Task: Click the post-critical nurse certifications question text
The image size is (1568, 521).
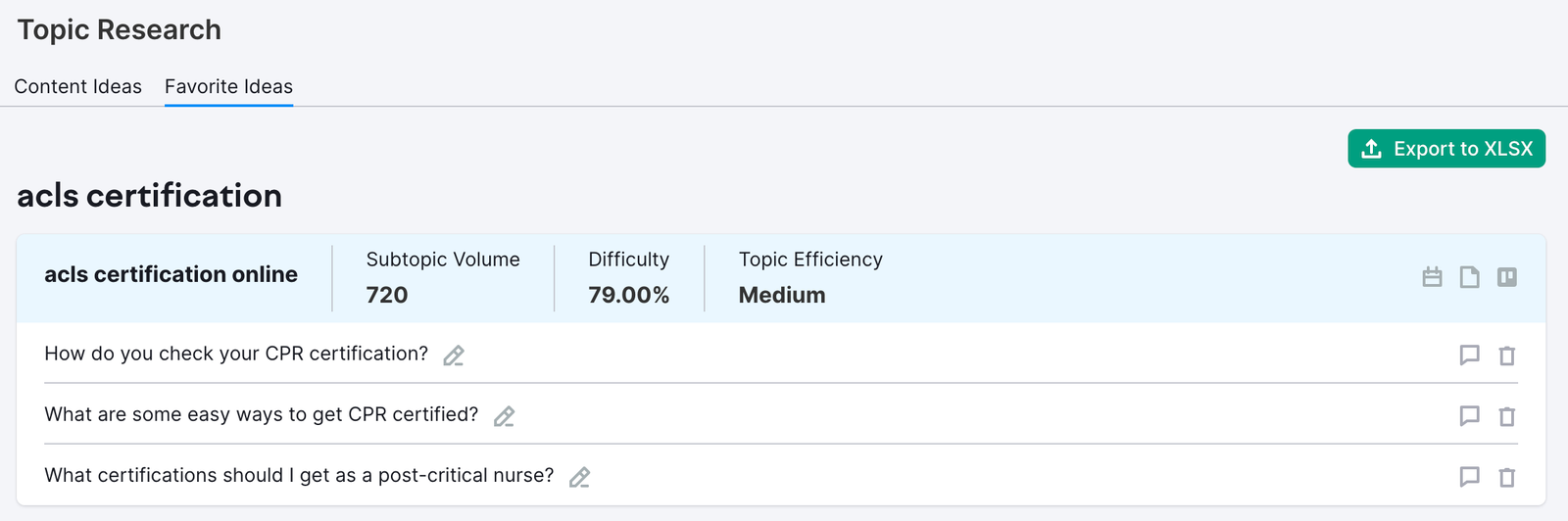Action: click(299, 475)
